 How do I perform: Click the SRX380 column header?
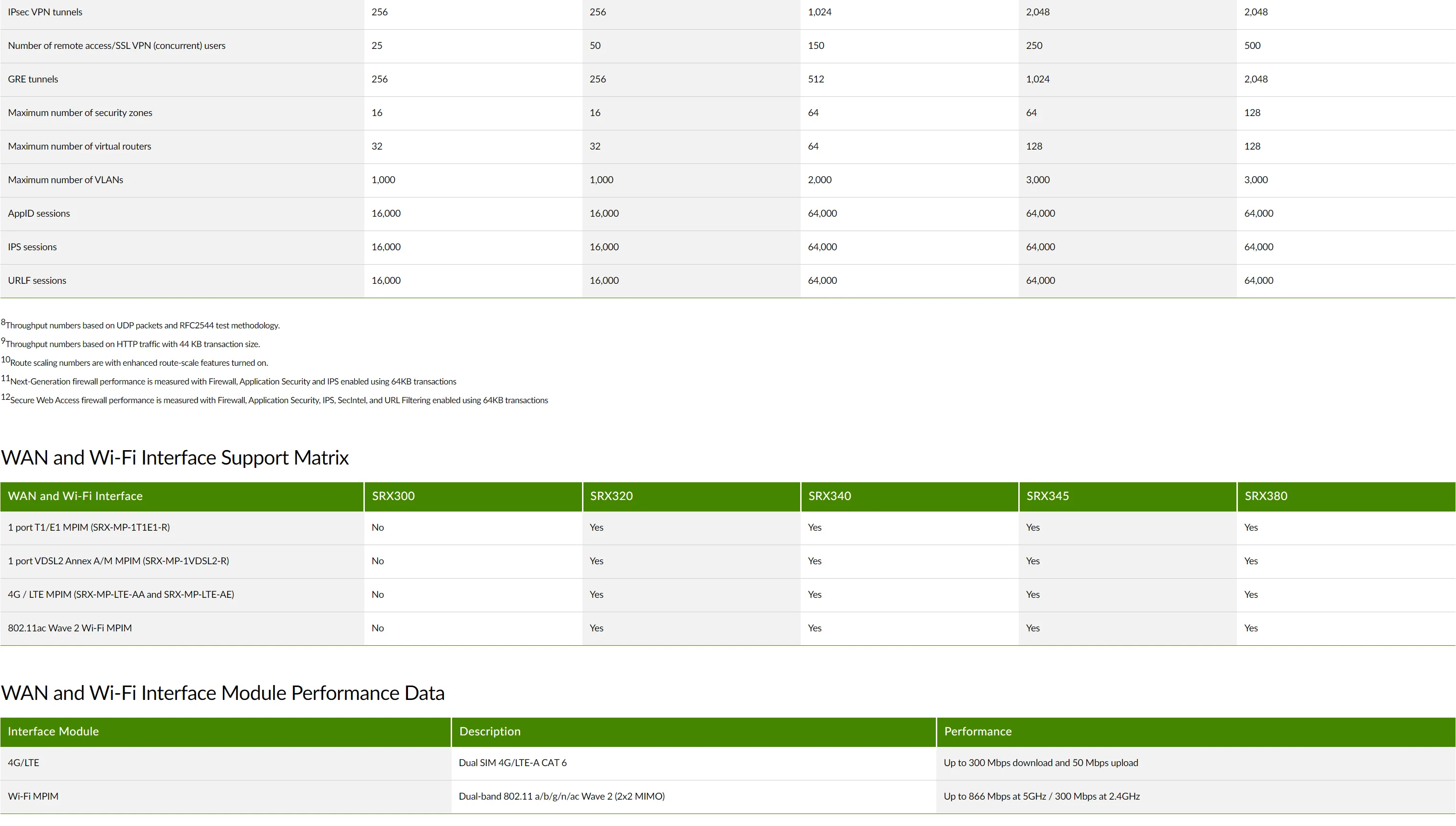tap(1265, 496)
